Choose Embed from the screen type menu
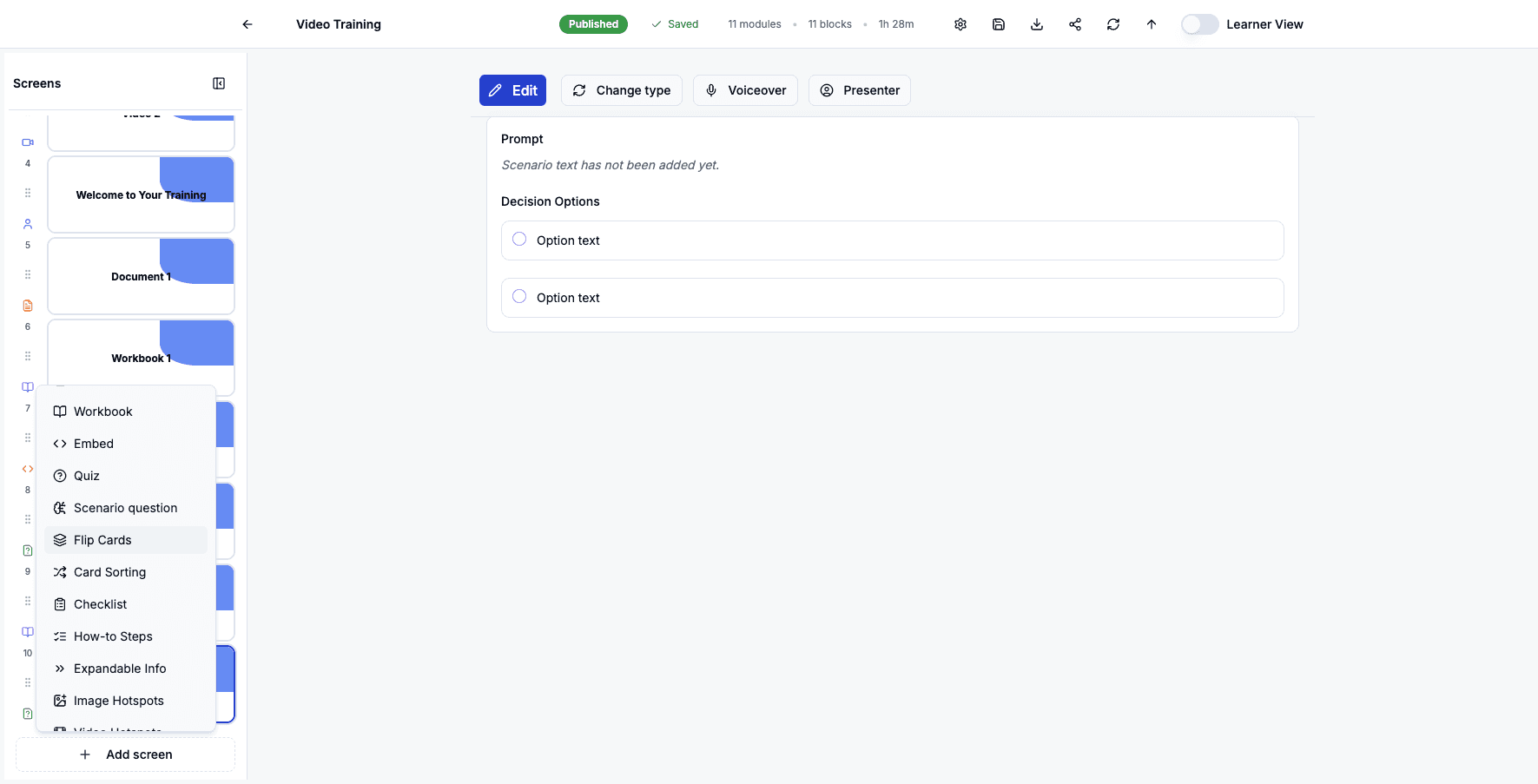Screen dimensions: 1538x784 tap(126, 444)
